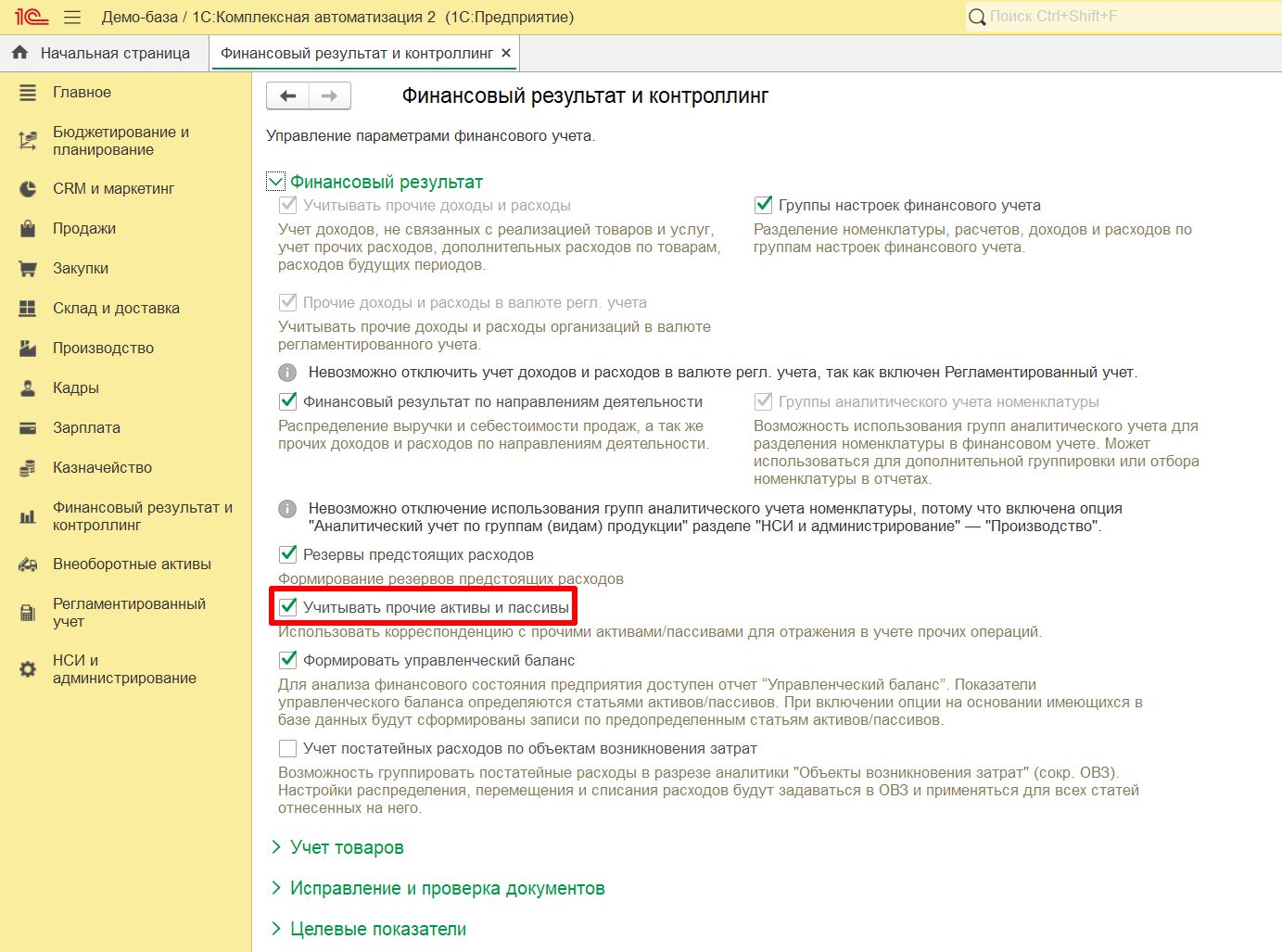Click the shopping bag icon for Продажи
The image size is (1282, 952).
tap(28, 229)
